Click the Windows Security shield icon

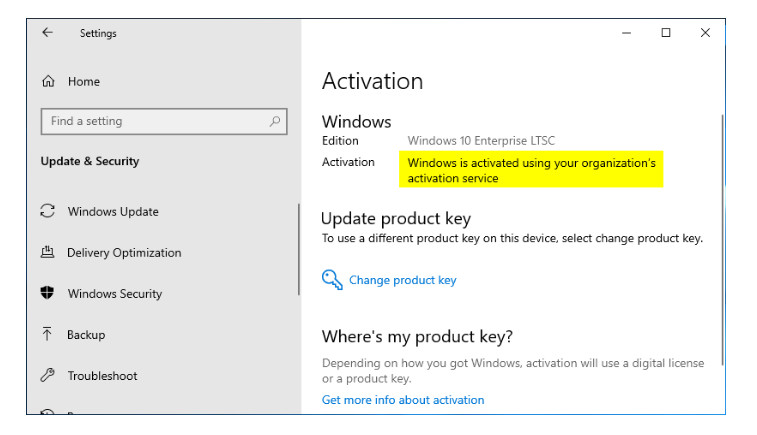pyautogui.click(x=47, y=293)
